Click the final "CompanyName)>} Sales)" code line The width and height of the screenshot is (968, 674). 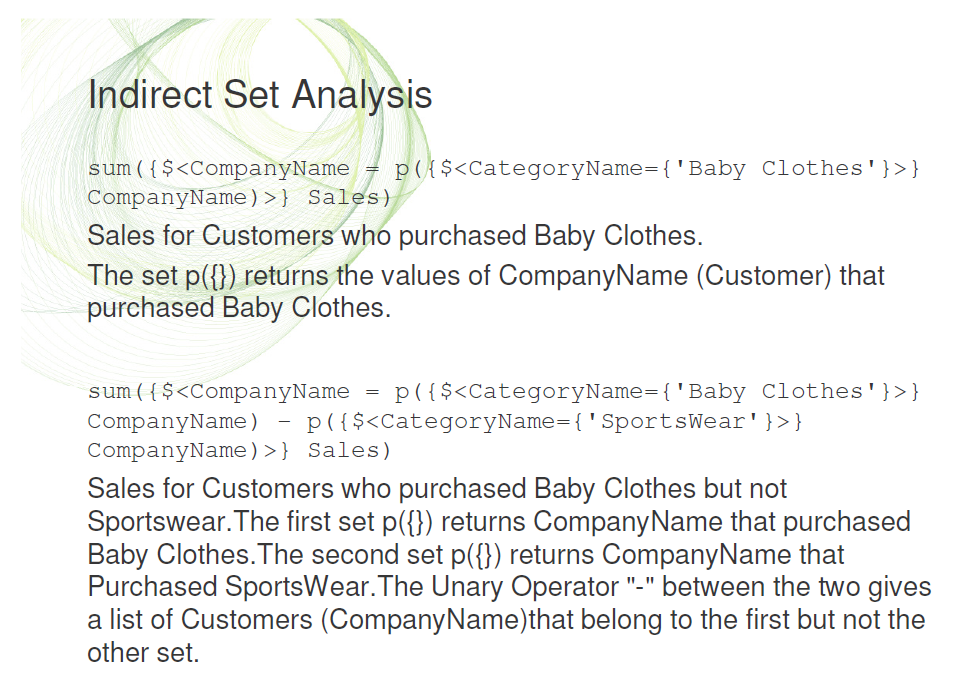pyautogui.click(x=239, y=450)
